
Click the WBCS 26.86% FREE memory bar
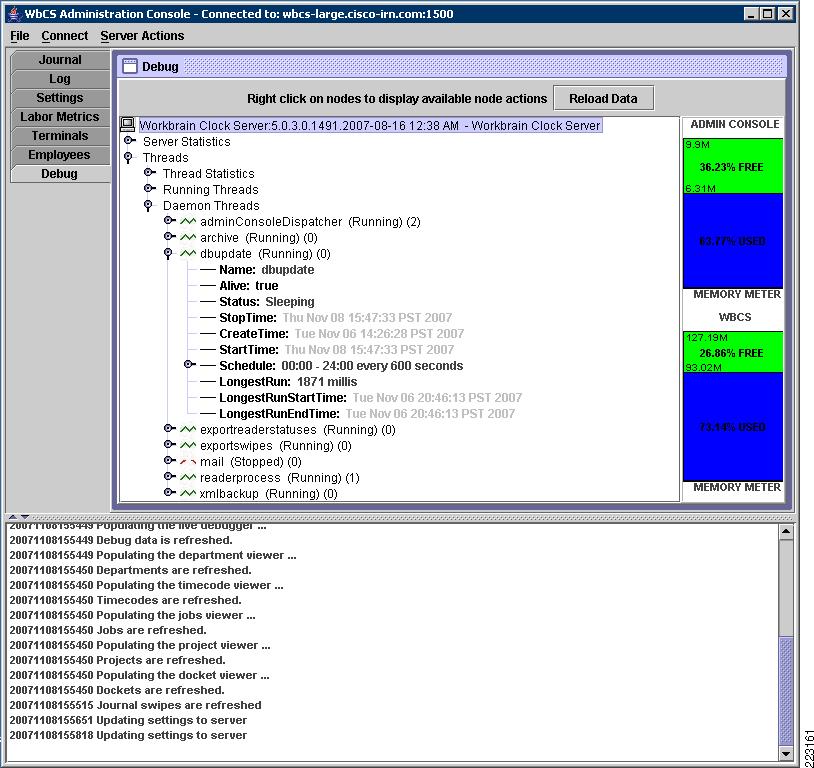coord(732,353)
